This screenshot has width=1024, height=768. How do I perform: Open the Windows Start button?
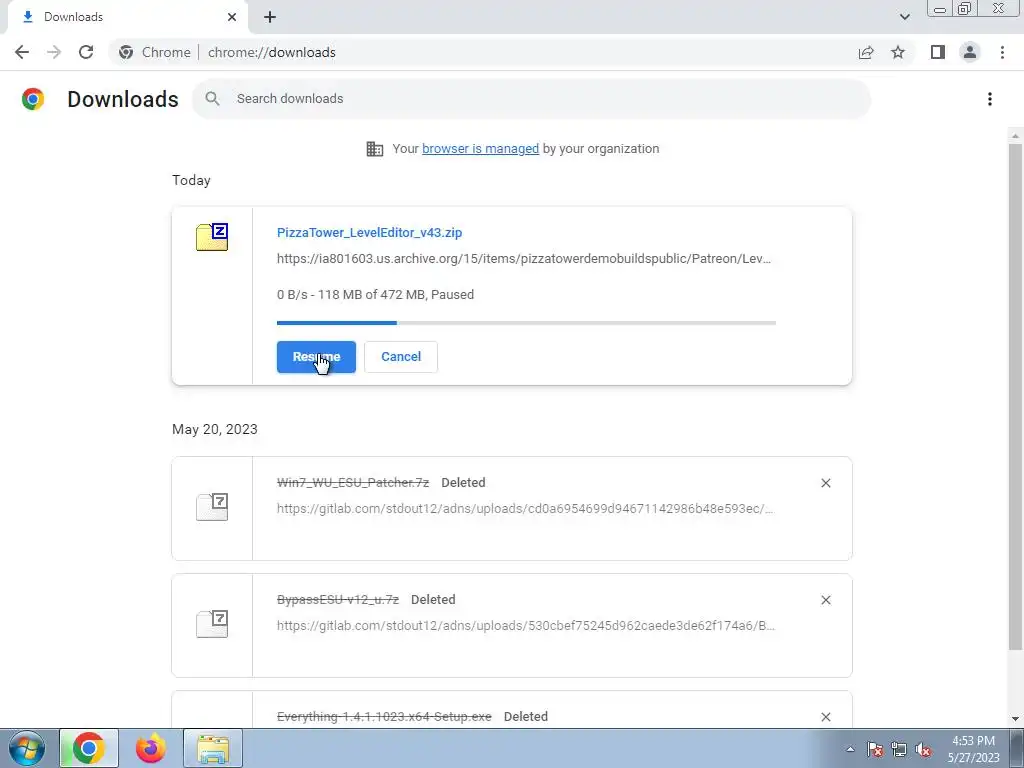click(x=26, y=748)
